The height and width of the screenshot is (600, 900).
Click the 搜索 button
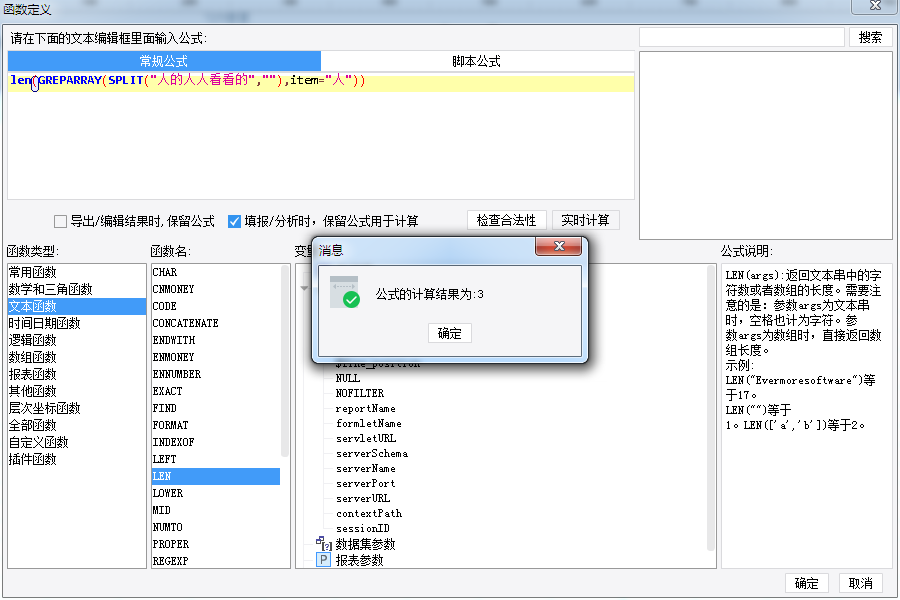coord(870,37)
